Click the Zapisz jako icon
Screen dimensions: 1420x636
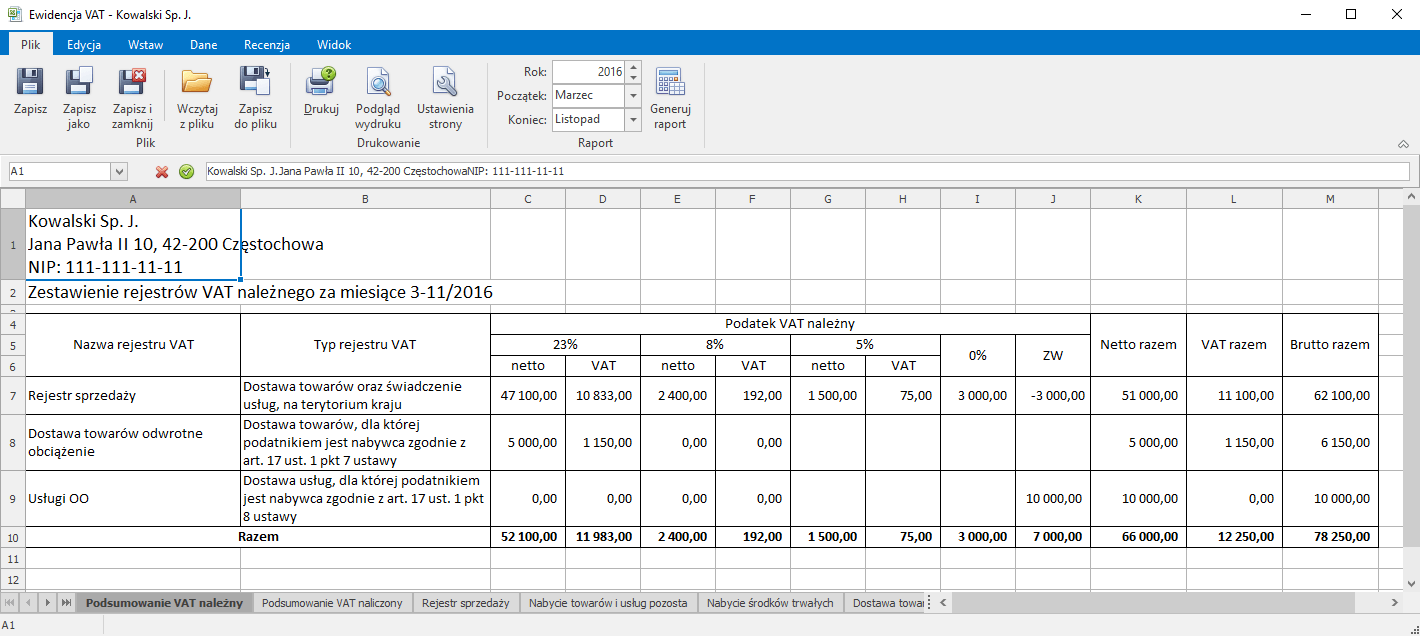[79, 83]
